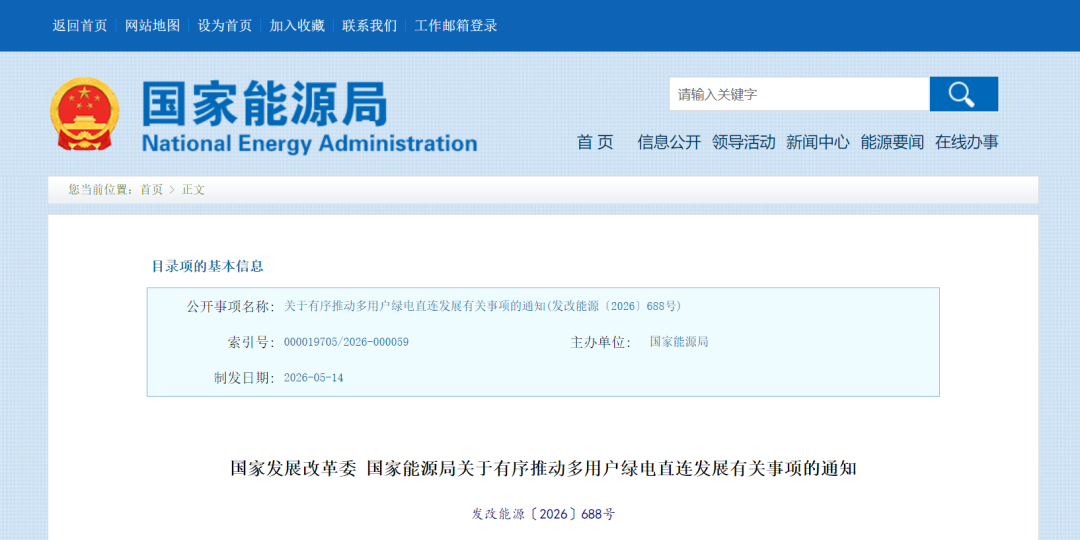Open 能源要闻 navigation item
Screen dimensions: 1080x540
pos(892,142)
